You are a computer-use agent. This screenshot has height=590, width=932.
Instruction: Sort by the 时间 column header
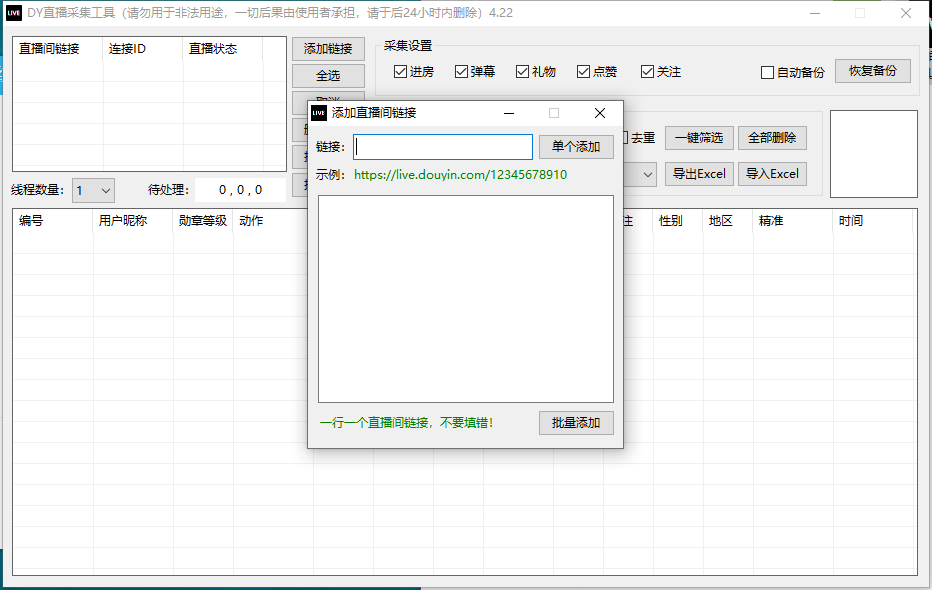pyautogui.click(x=851, y=221)
